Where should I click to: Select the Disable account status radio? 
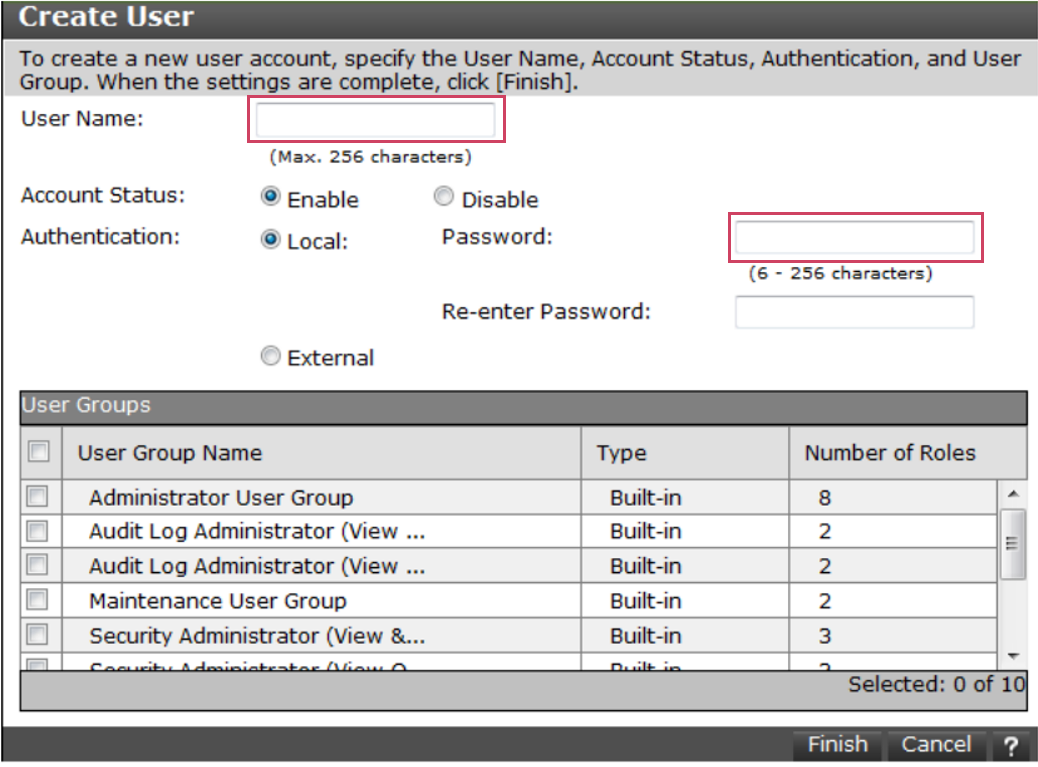tap(443, 198)
